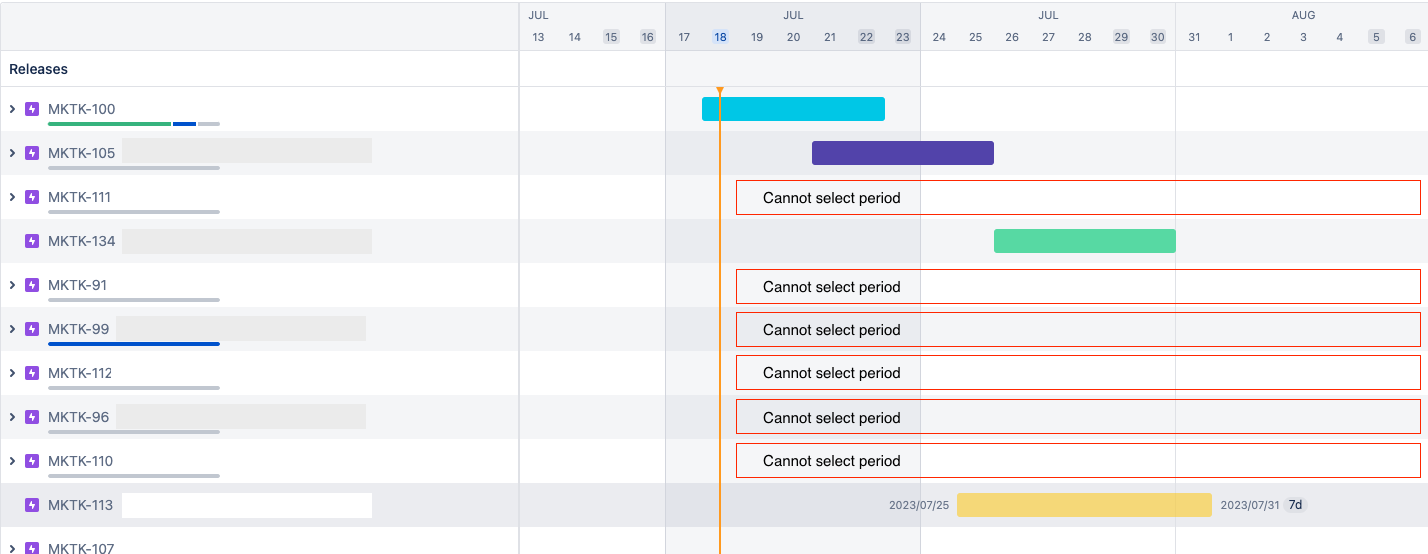The height and width of the screenshot is (554, 1428).
Task: Expand the MKTK-100 row
Action: coord(12,109)
